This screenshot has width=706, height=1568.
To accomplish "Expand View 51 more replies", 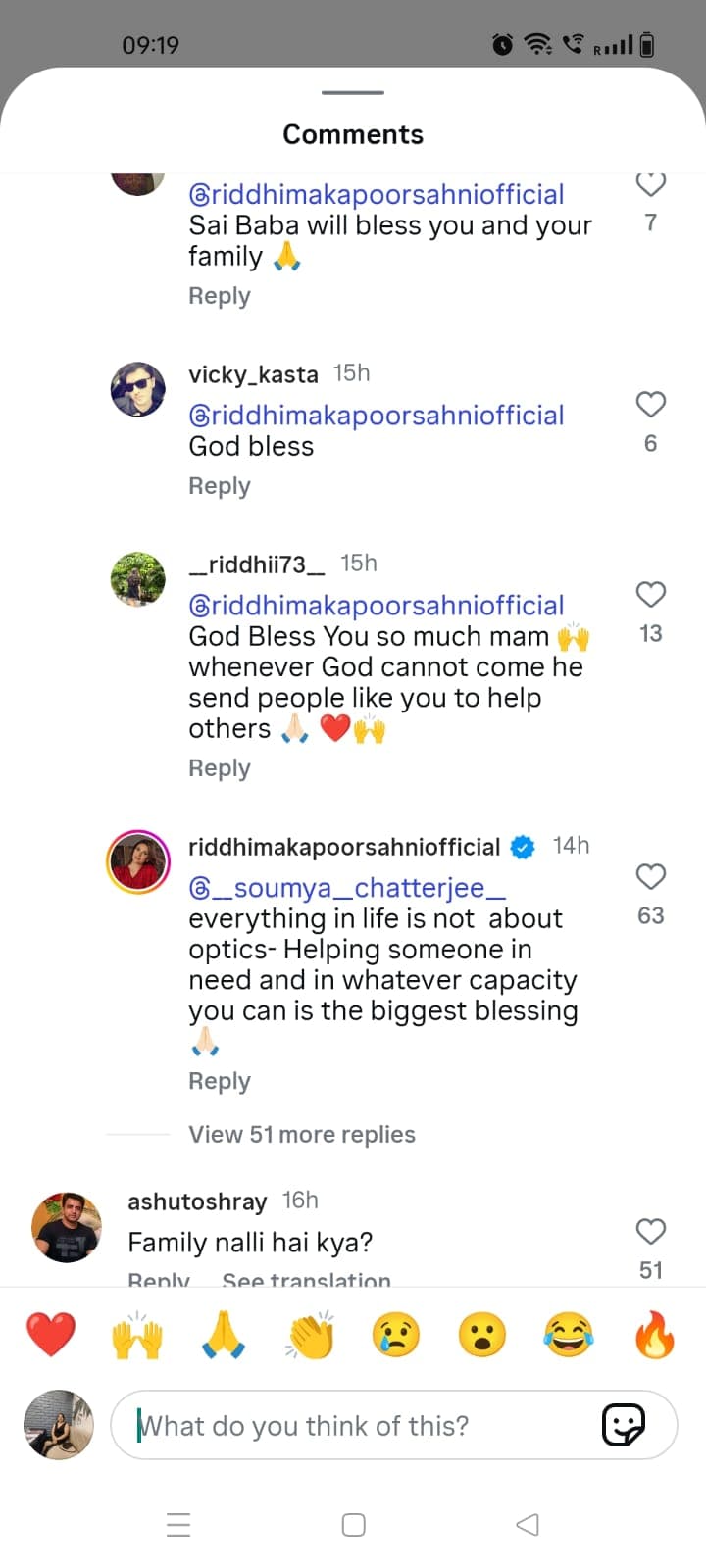I will 302,1134.
